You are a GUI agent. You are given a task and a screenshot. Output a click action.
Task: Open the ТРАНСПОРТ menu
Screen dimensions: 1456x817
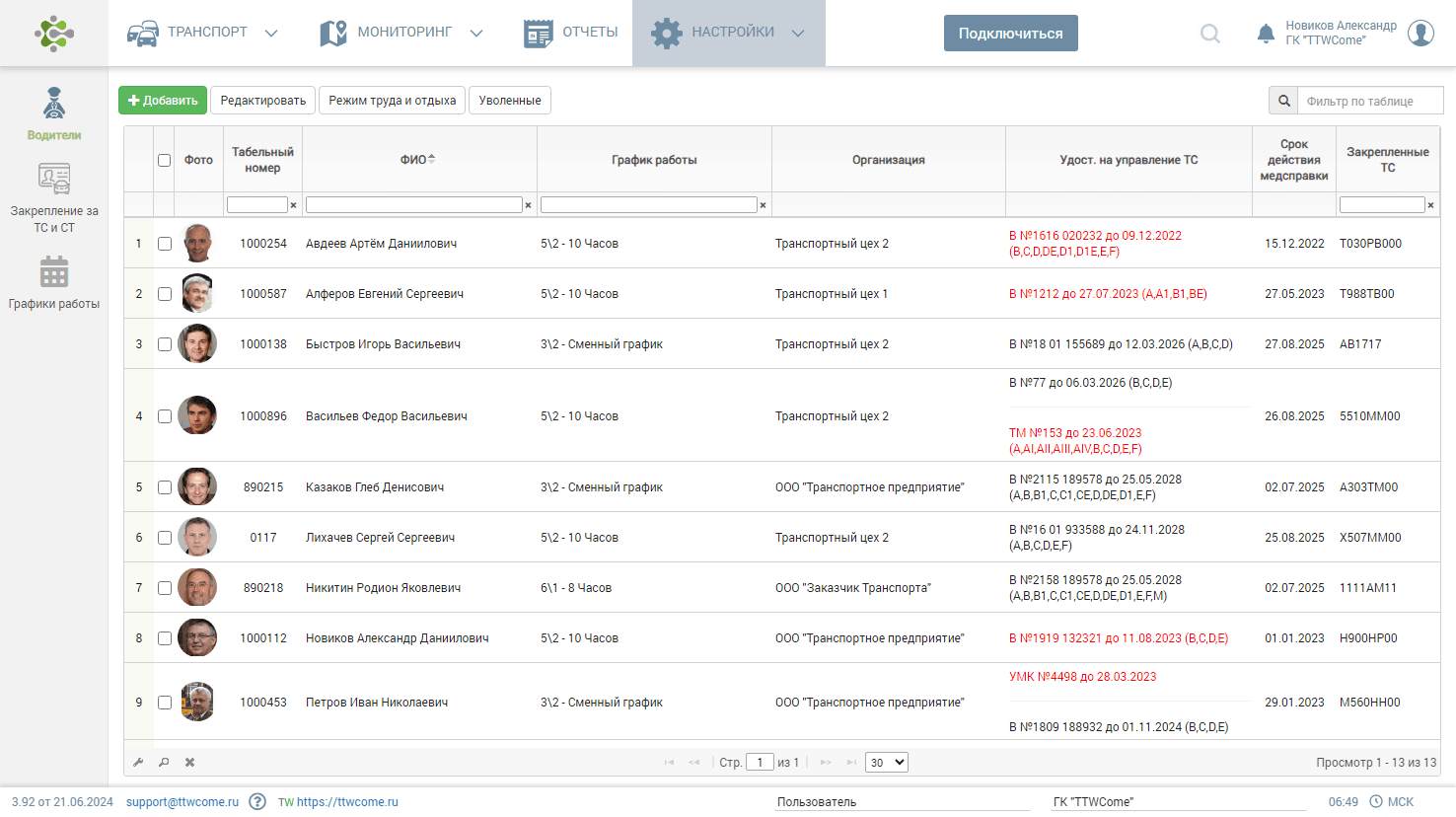(x=203, y=33)
